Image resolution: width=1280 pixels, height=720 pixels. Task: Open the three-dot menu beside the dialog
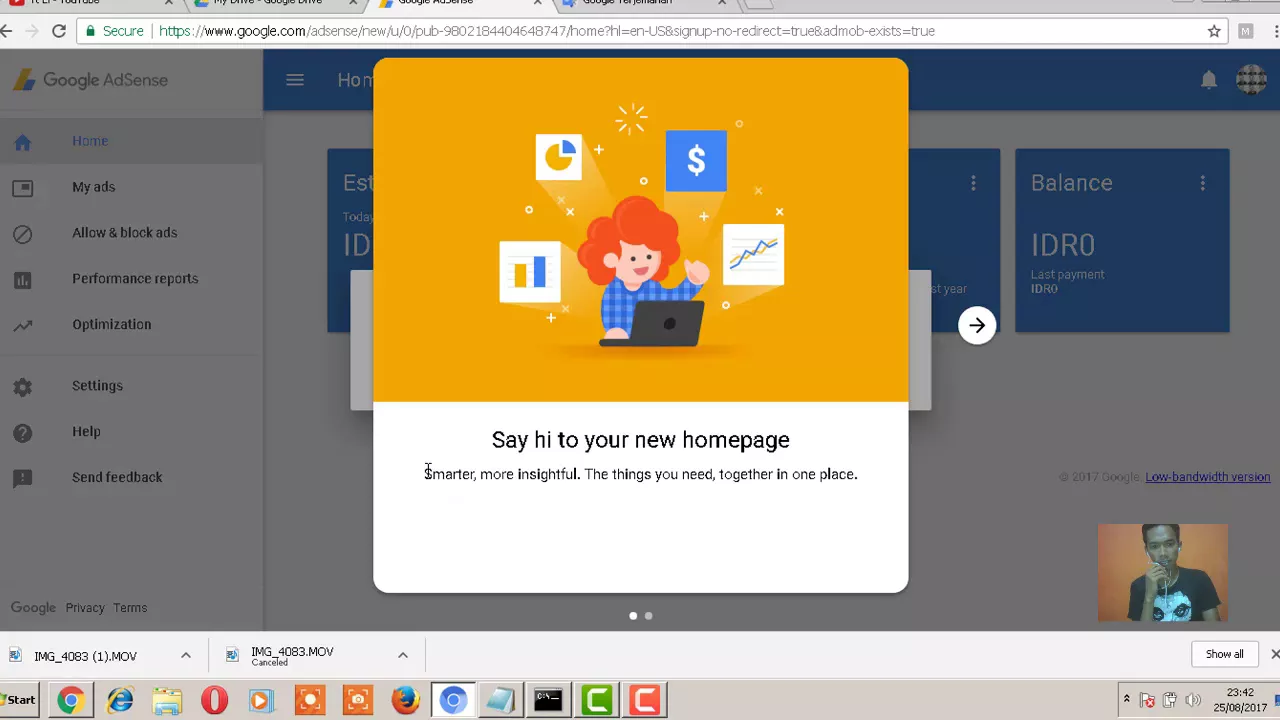pos(973,183)
